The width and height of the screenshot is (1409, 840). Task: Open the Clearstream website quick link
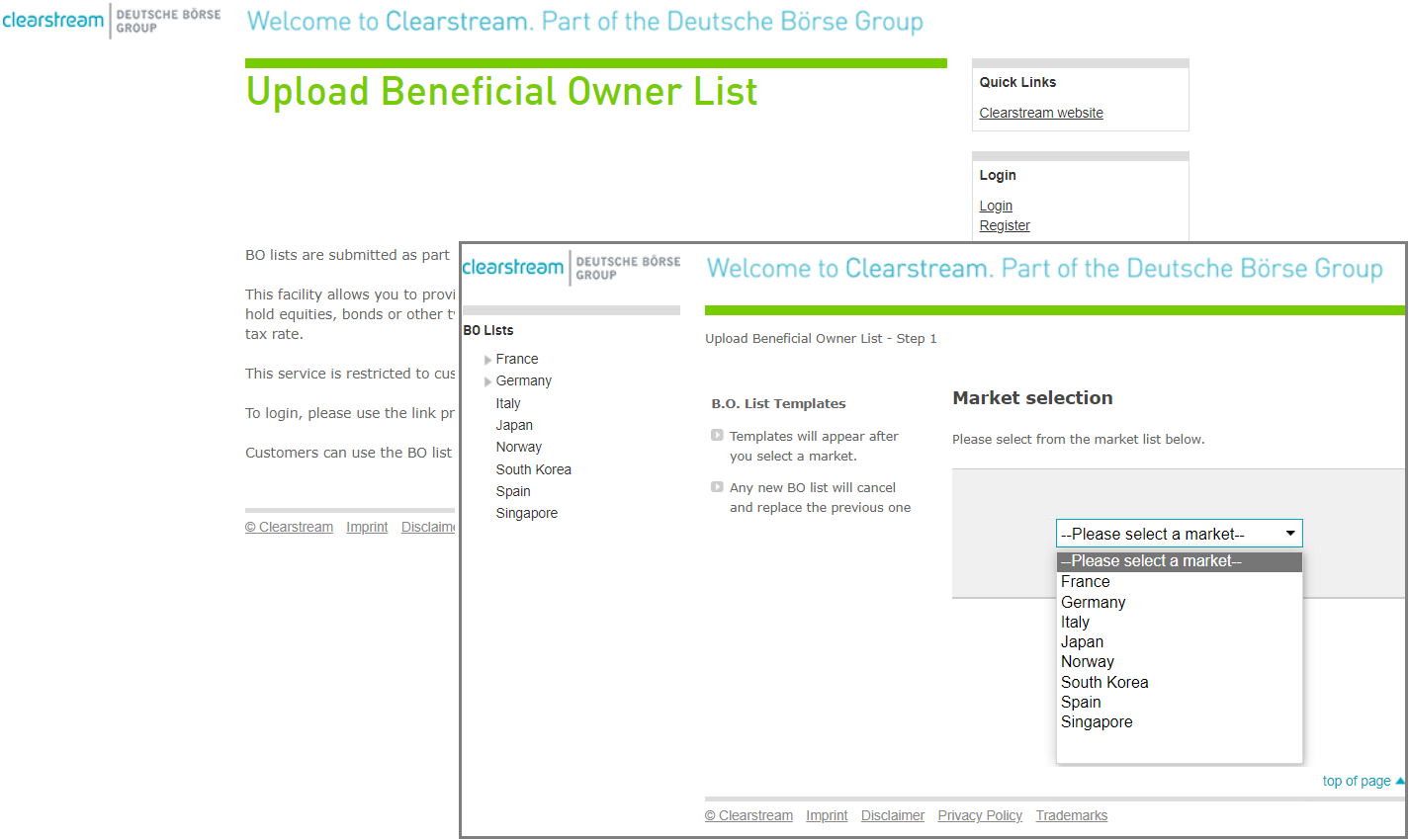click(1041, 113)
